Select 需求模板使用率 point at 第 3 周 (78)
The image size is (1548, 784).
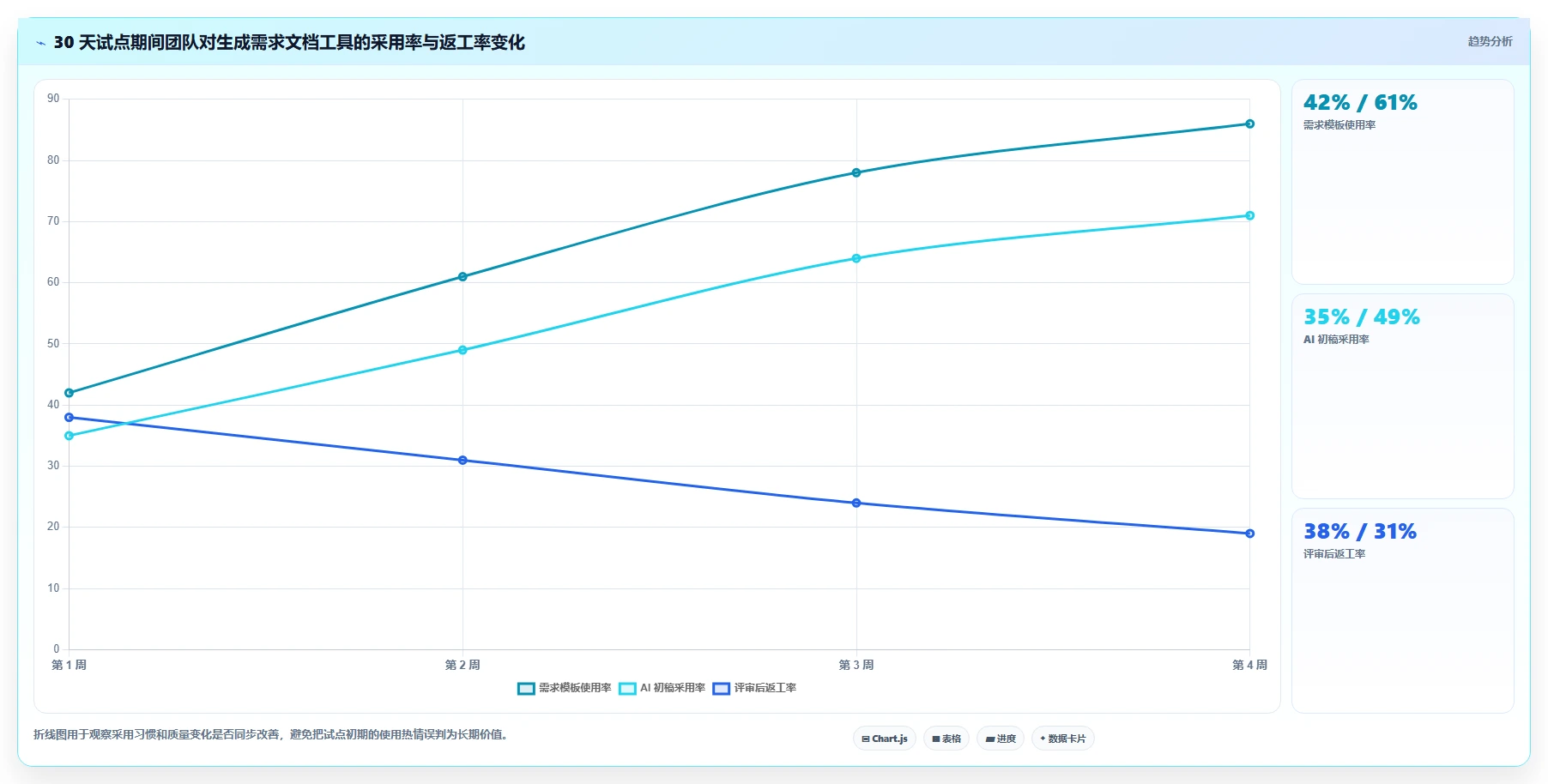[856, 172]
